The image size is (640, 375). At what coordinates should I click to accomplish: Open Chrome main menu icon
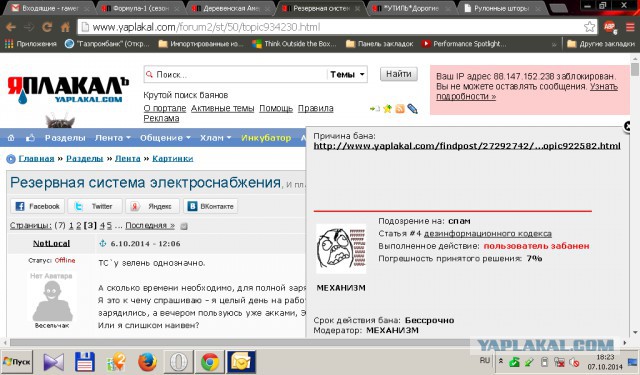[x=630, y=27]
